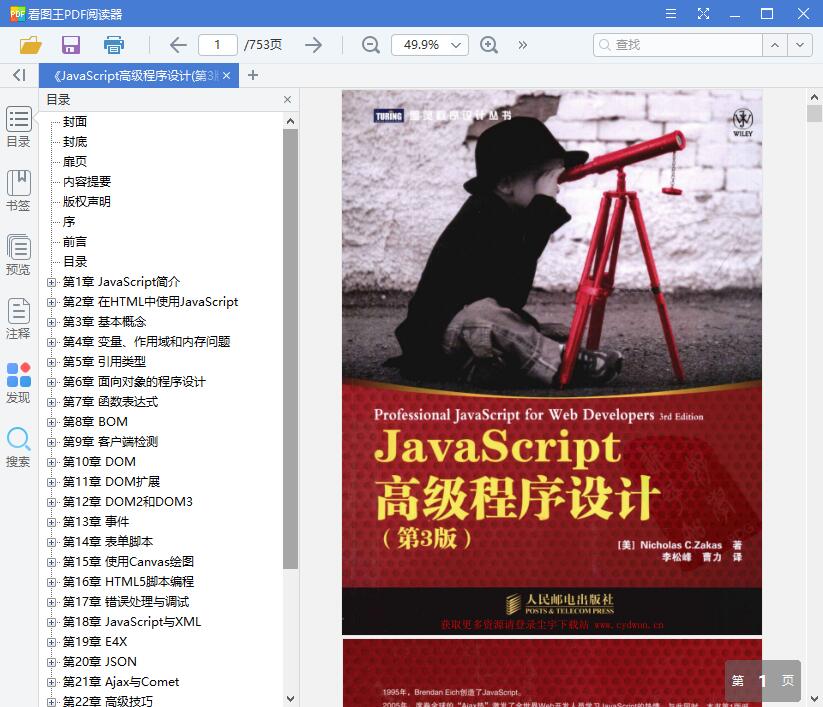Image resolution: width=823 pixels, height=707 pixels.
Task: Open the 发现 discover panel
Action: point(18,383)
